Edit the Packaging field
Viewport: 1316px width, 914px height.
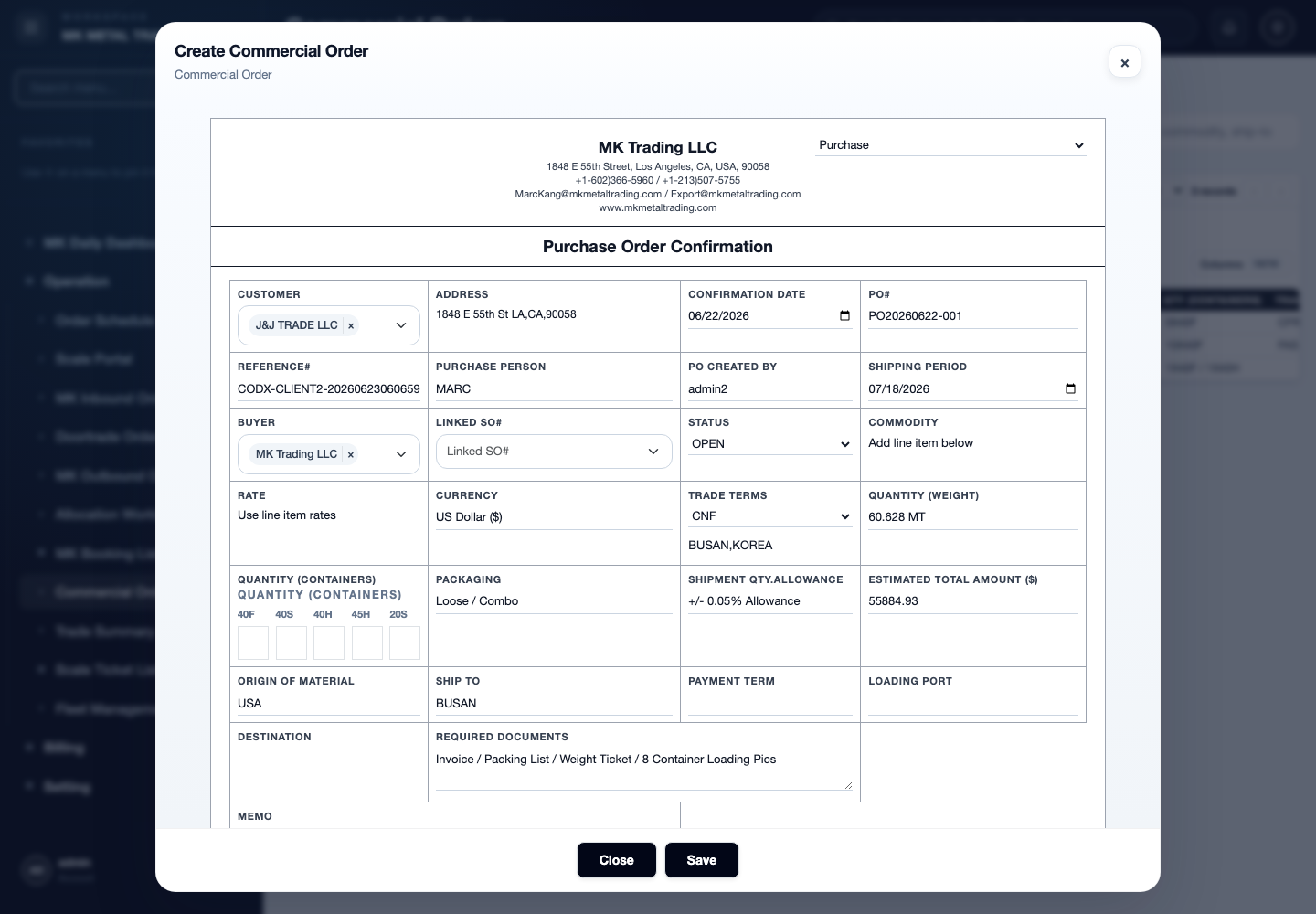pyautogui.click(x=554, y=601)
